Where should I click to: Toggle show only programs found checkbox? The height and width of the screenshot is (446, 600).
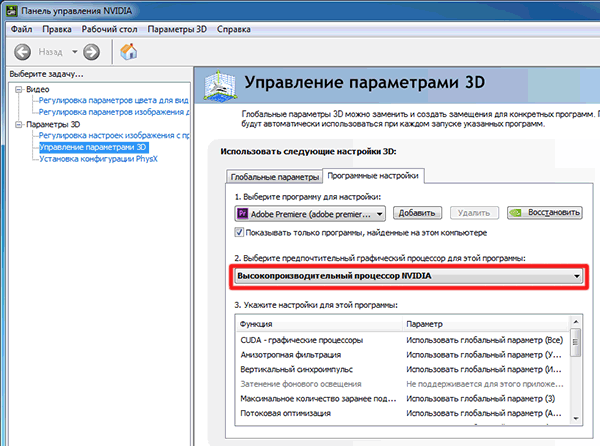point(239,233)
